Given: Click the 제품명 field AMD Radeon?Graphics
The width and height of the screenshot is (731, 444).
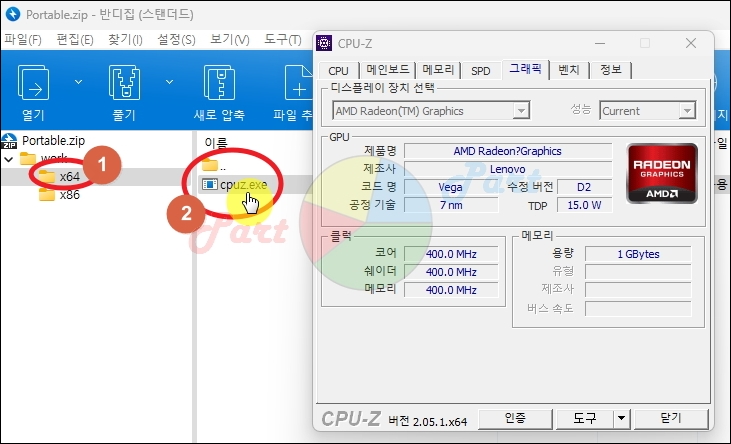Looking at the screenshot, I should [x=508, y=151].
